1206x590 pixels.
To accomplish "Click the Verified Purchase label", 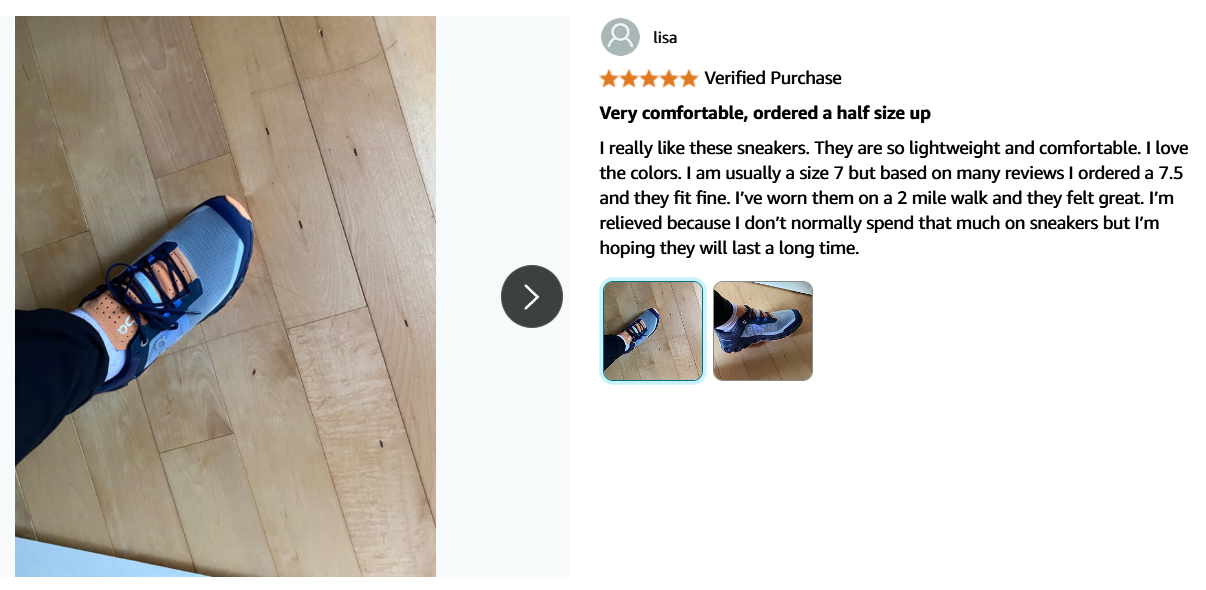I will click(773, 78).
